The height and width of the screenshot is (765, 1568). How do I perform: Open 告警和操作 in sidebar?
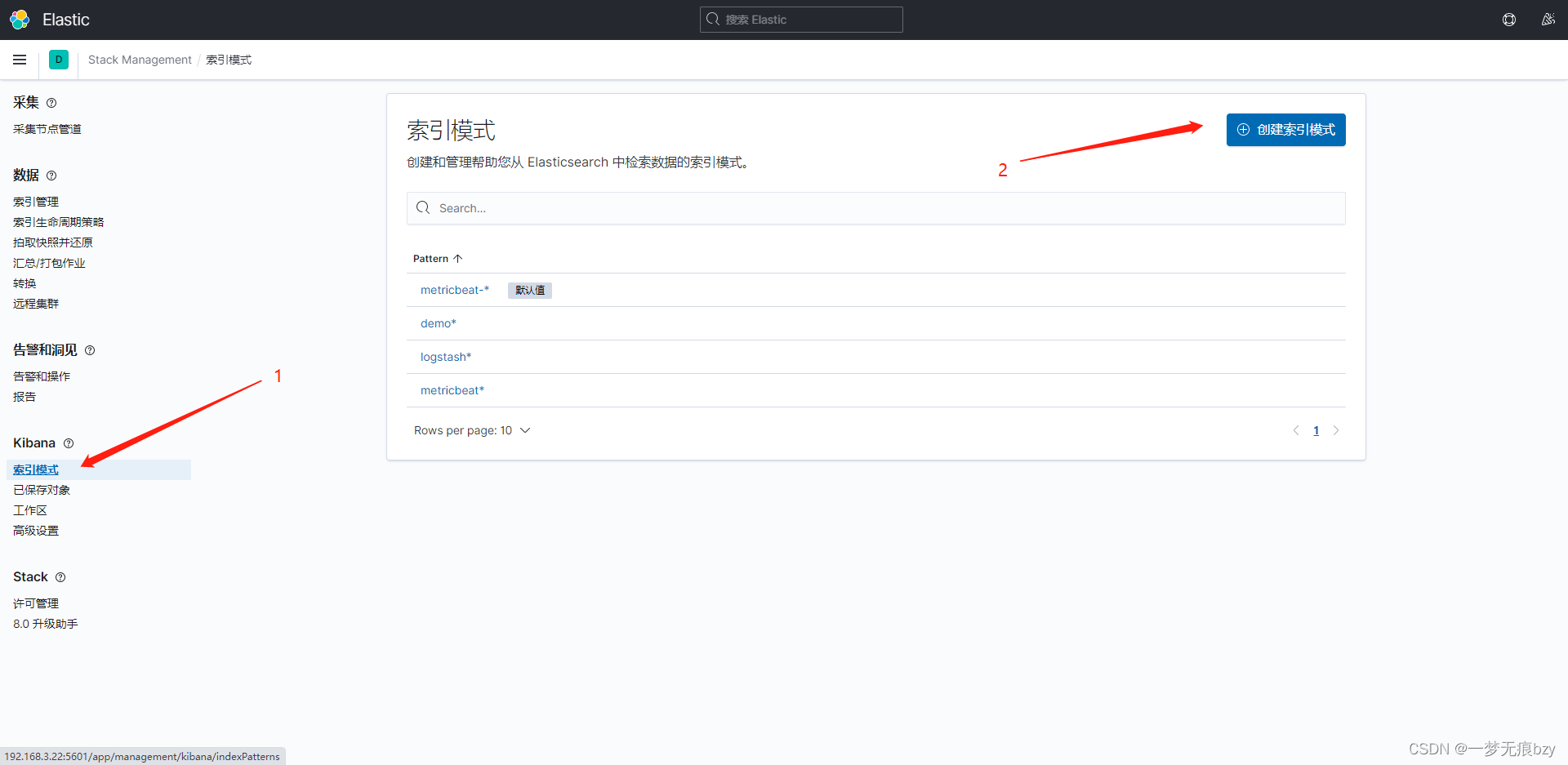(42, 376)
